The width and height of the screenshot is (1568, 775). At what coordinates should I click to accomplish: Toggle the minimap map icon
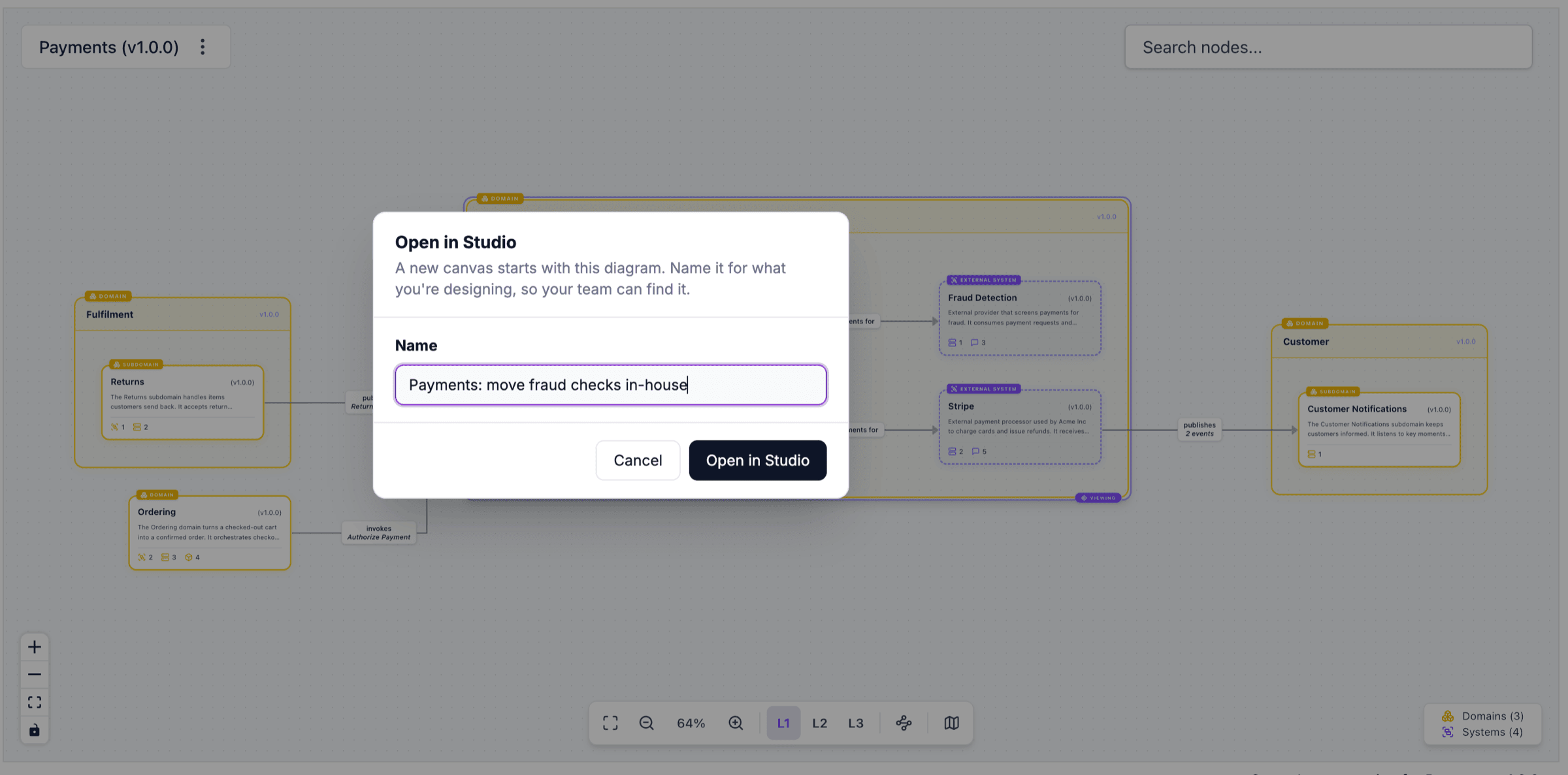tap(951, 723)
